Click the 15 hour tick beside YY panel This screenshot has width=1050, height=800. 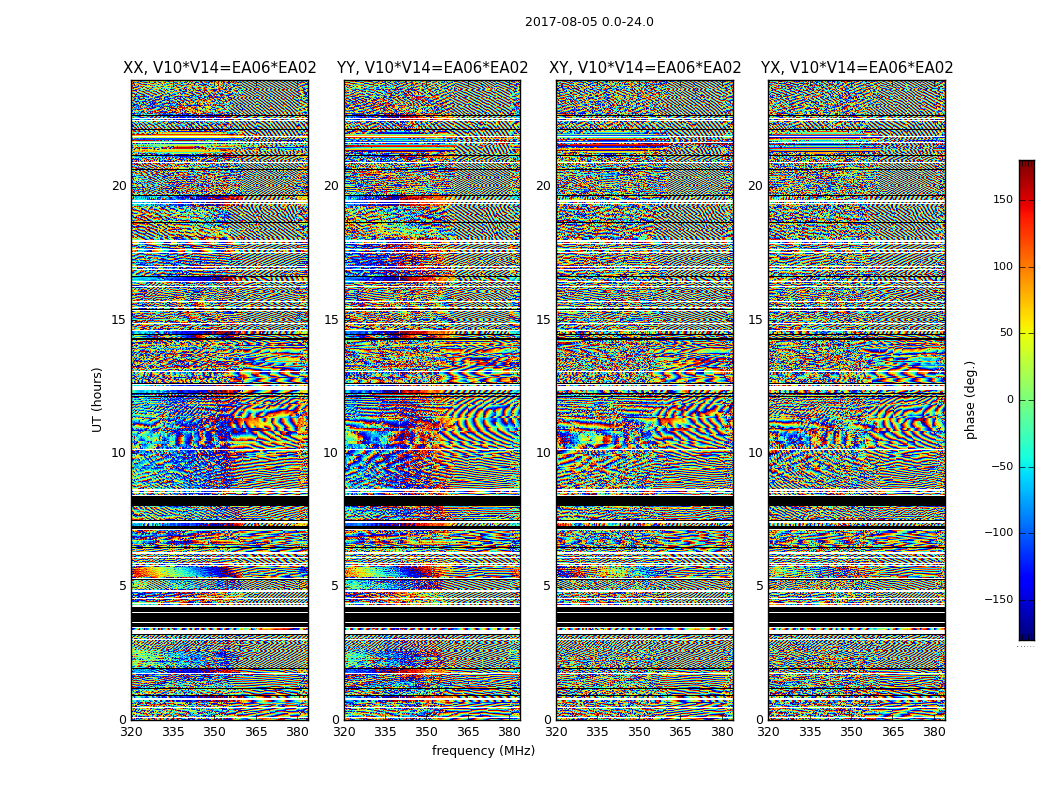[331, 320]
